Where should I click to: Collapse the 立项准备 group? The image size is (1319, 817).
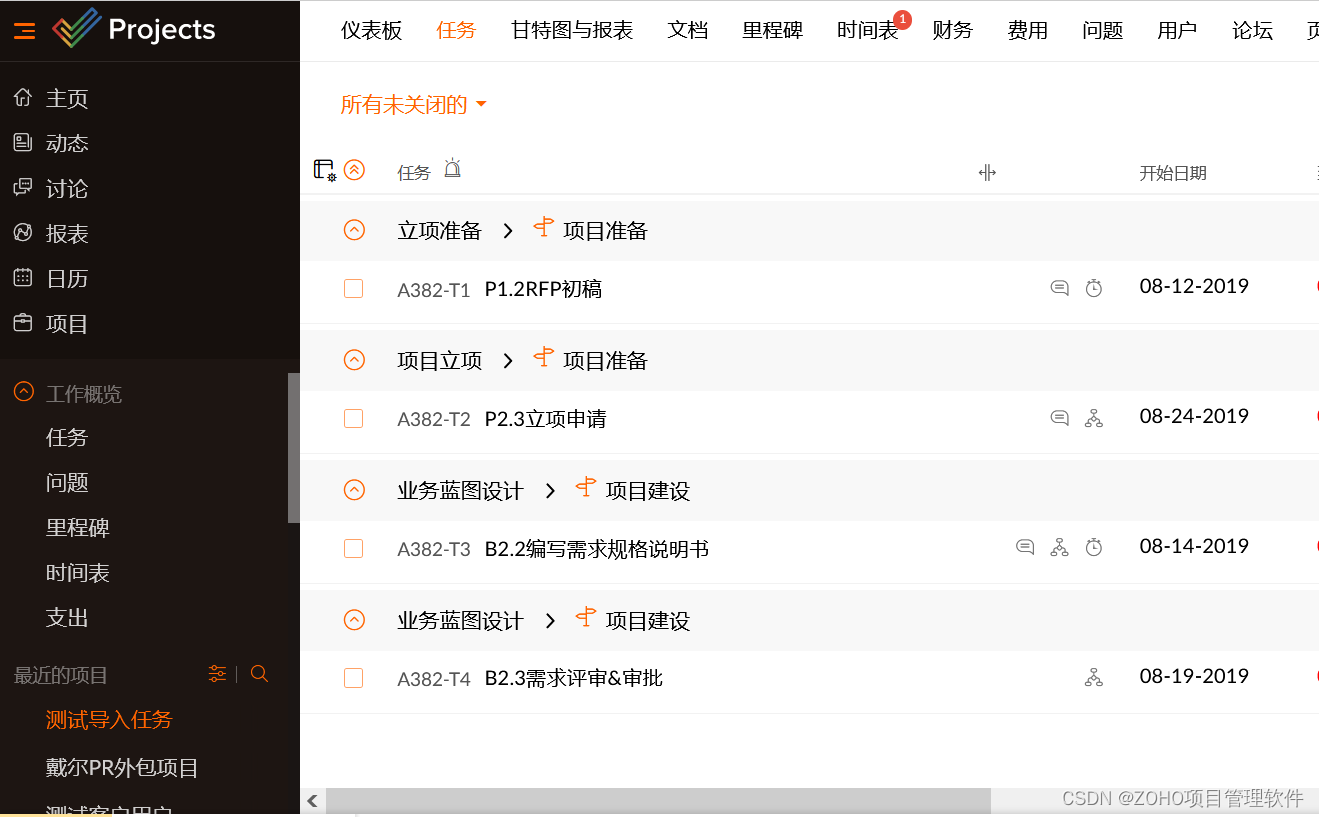354,230
